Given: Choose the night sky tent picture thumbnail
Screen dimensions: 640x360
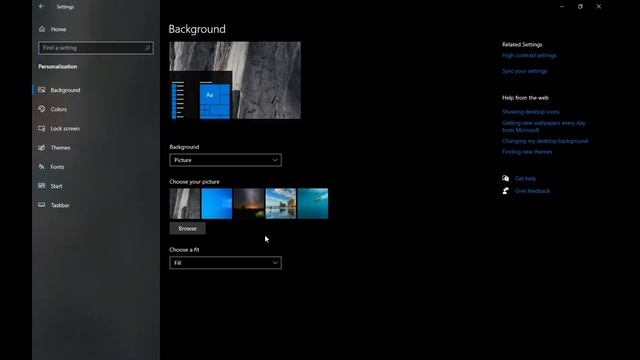Looking at the screenshot, I should (x=249, y=204).
